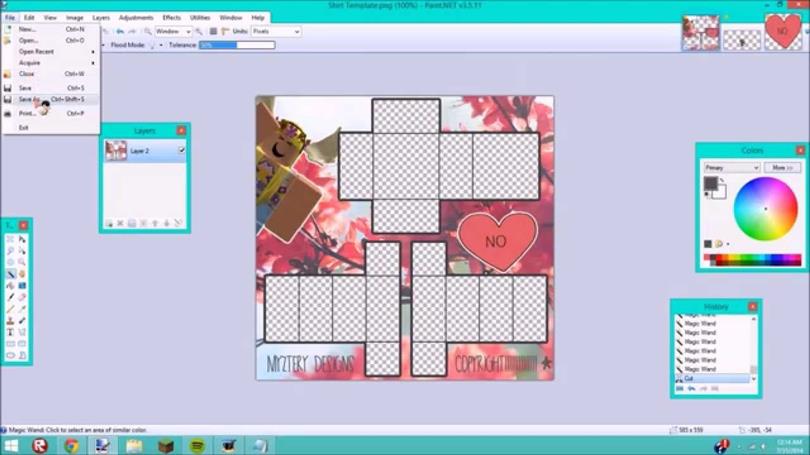The width and height of the screenshot is (810, 455).
Task: Select the Freeform Shape tool
Action: tap(22, 355)
